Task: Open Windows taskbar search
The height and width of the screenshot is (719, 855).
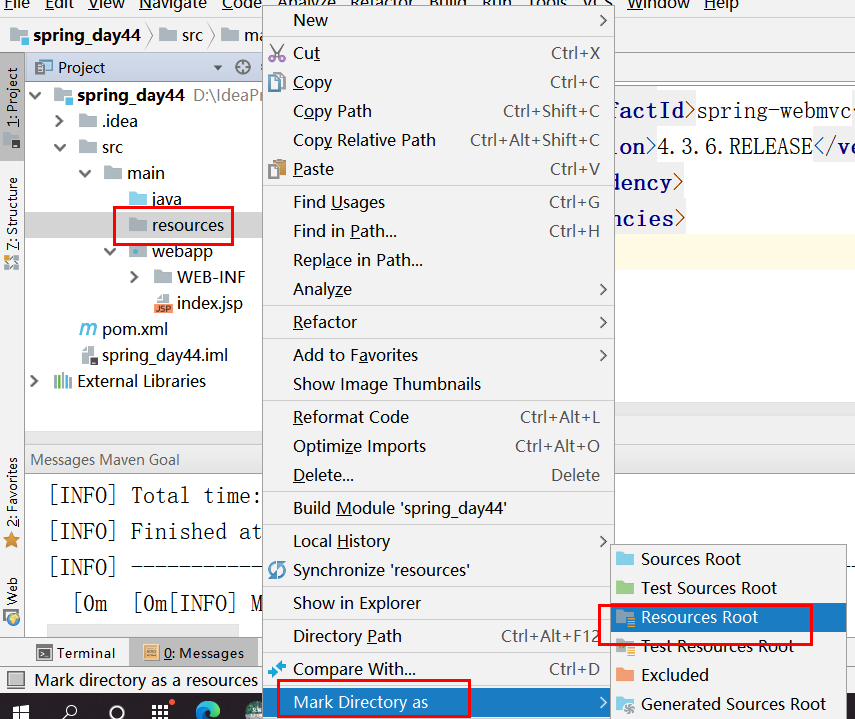Action: tap(70, 711)
